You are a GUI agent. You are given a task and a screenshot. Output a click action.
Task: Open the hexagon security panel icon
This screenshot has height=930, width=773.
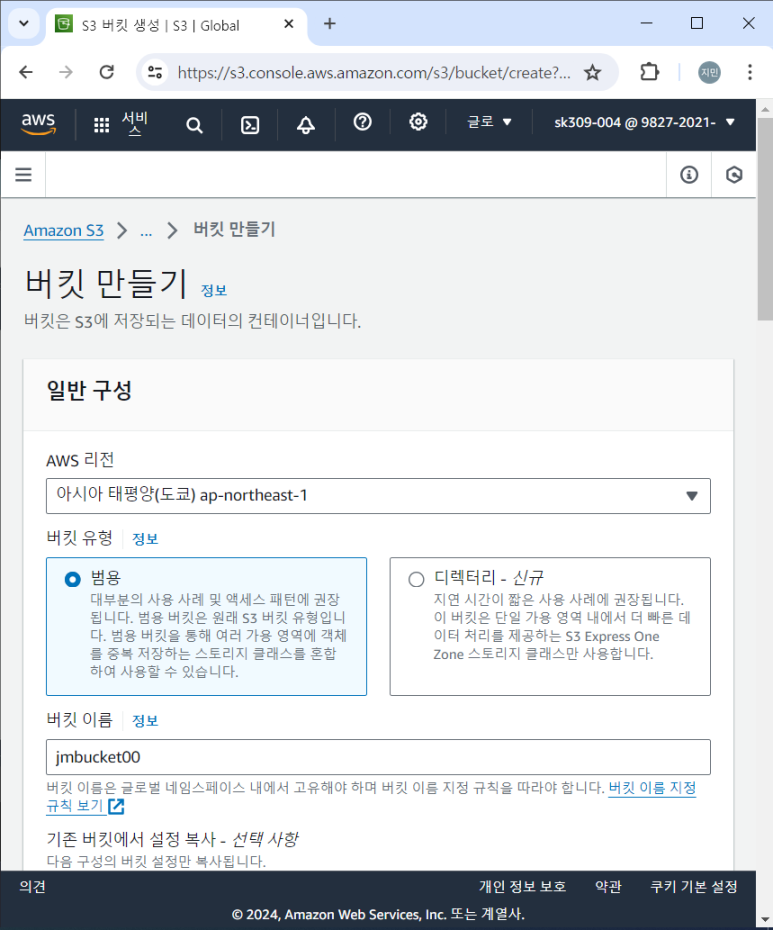[x=734, y=174]
